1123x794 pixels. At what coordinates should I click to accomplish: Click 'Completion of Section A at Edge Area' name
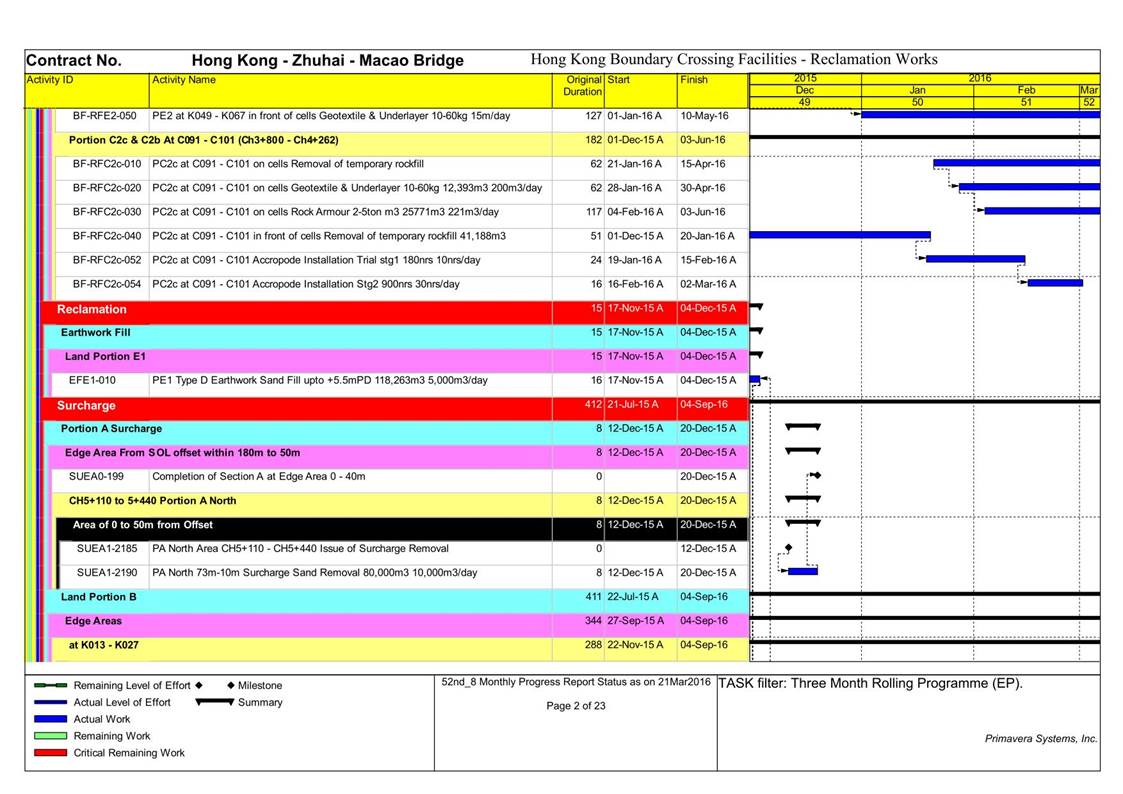[259, 476]
